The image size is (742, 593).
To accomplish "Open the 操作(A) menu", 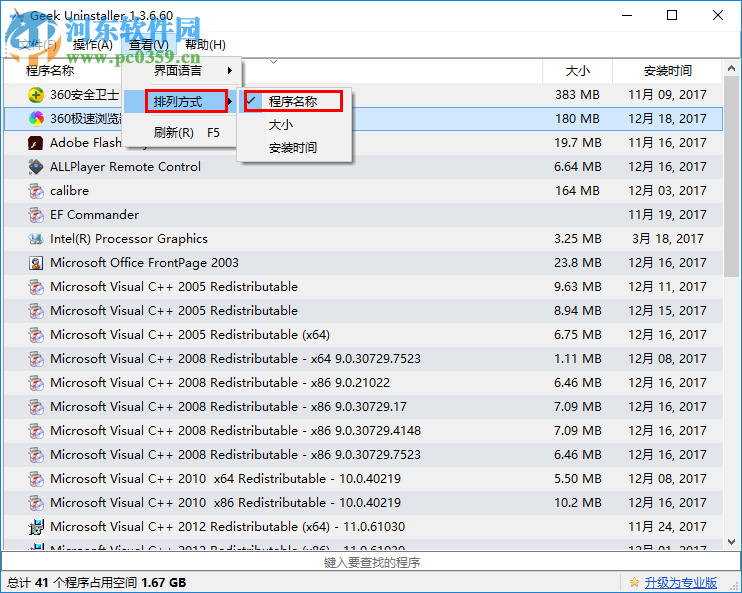I will (x=93, y=45).
